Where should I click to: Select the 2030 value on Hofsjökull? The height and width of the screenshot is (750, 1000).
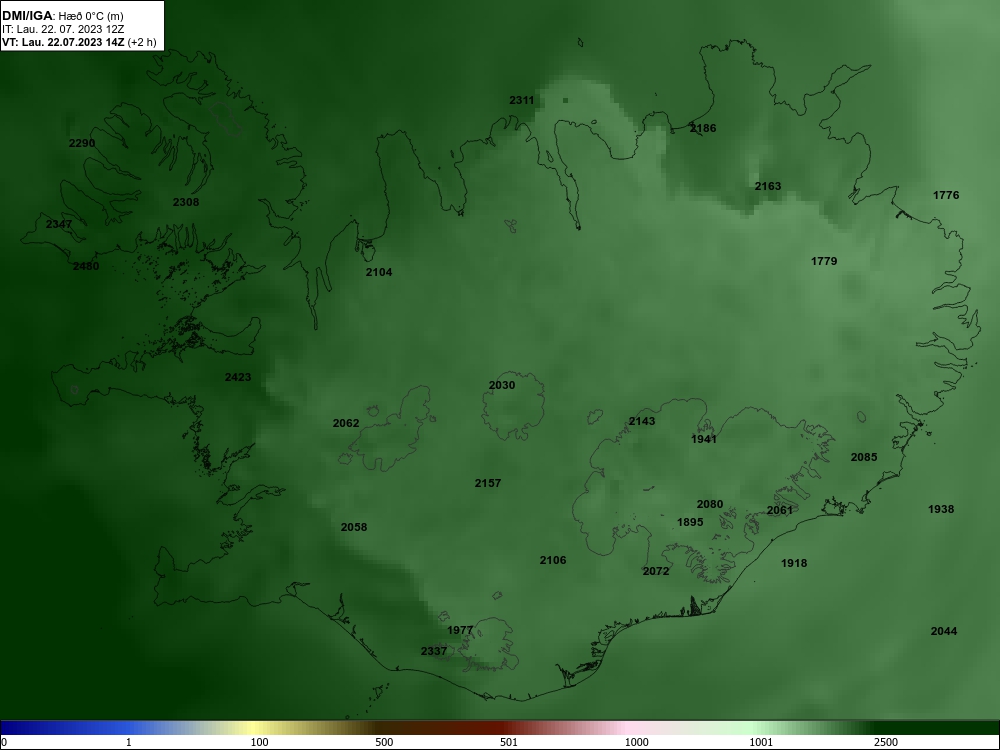coord(502,385)
